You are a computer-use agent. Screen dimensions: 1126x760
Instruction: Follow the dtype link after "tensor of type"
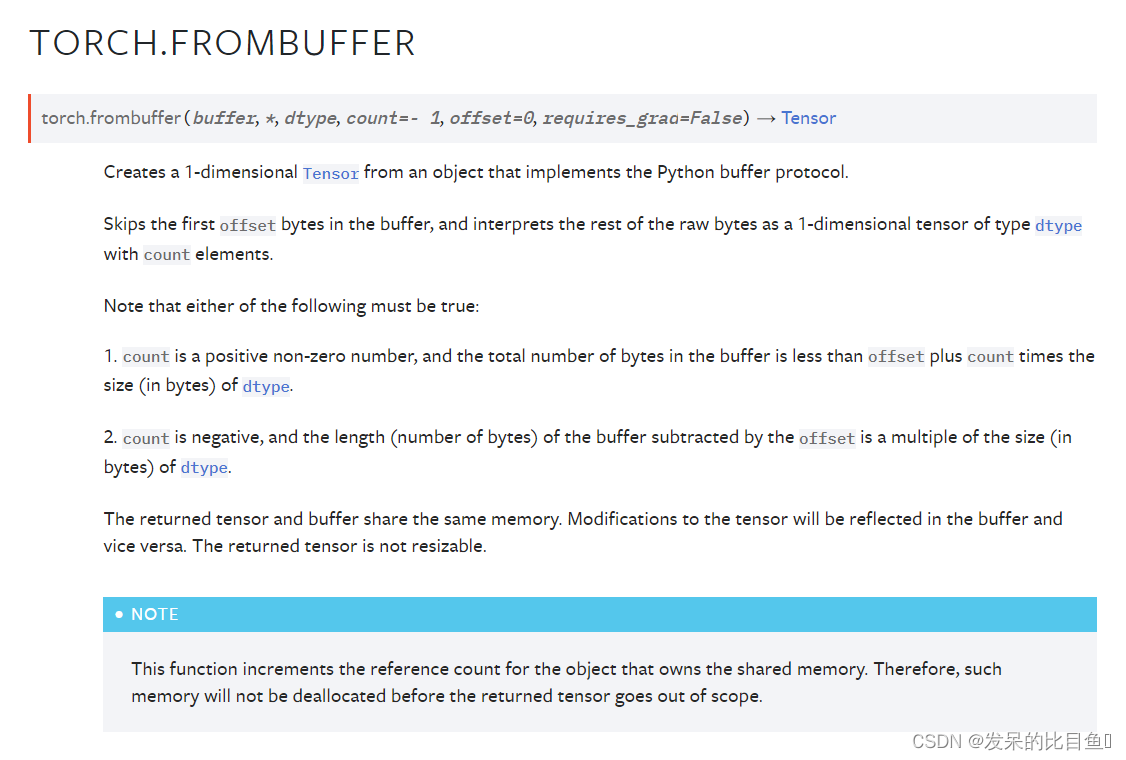pos(1058,225)
